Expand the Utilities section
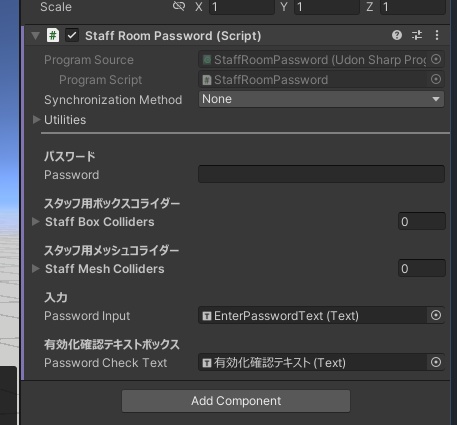The height and width of the screenshot is (425, 457). (x=36, y=120)
